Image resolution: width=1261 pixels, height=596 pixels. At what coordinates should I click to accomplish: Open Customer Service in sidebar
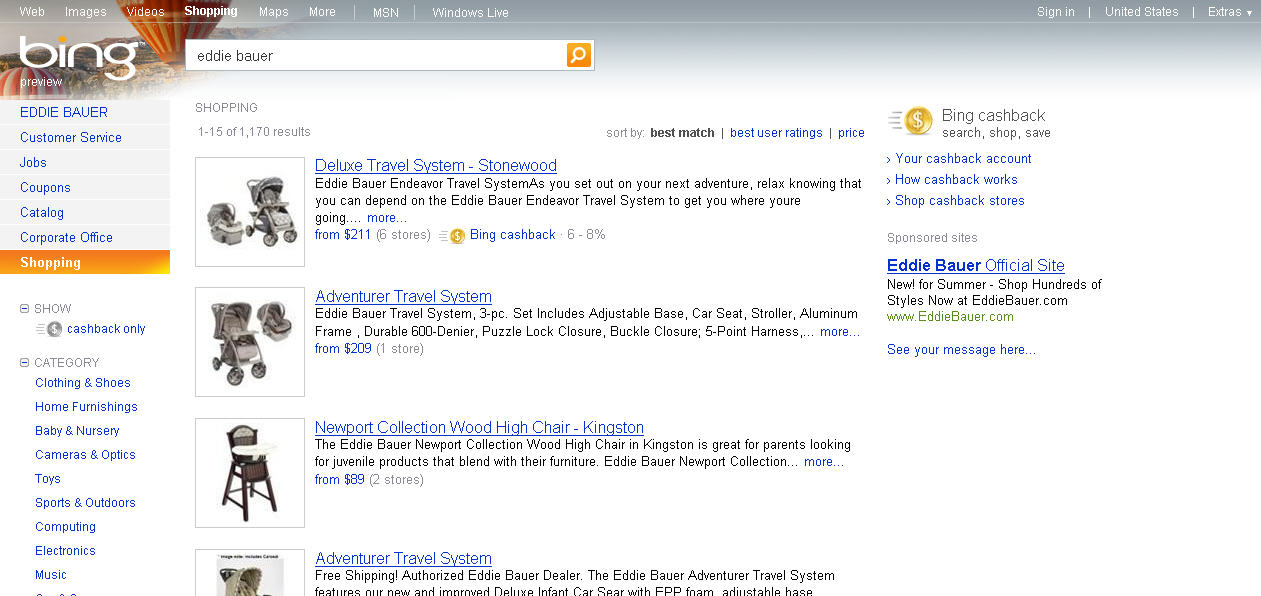pyautogui.click(x=71, y=137)
